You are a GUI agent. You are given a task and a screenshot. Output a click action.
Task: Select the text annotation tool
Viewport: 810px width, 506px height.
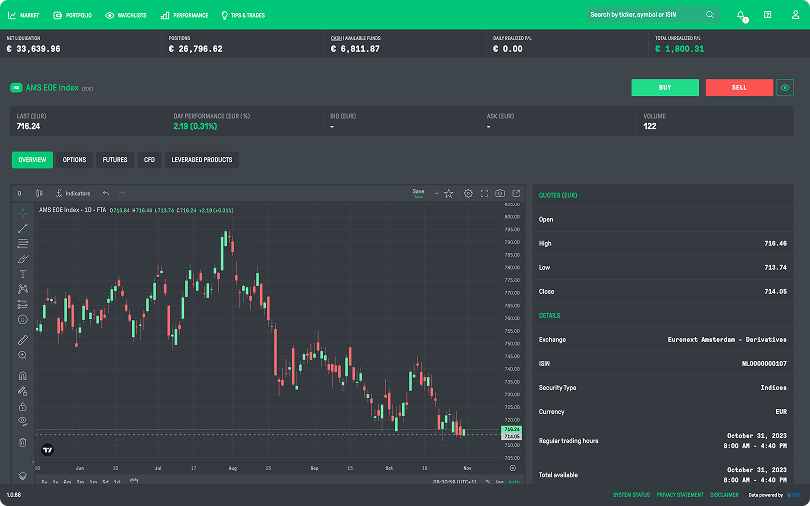(x=23, y=273)
